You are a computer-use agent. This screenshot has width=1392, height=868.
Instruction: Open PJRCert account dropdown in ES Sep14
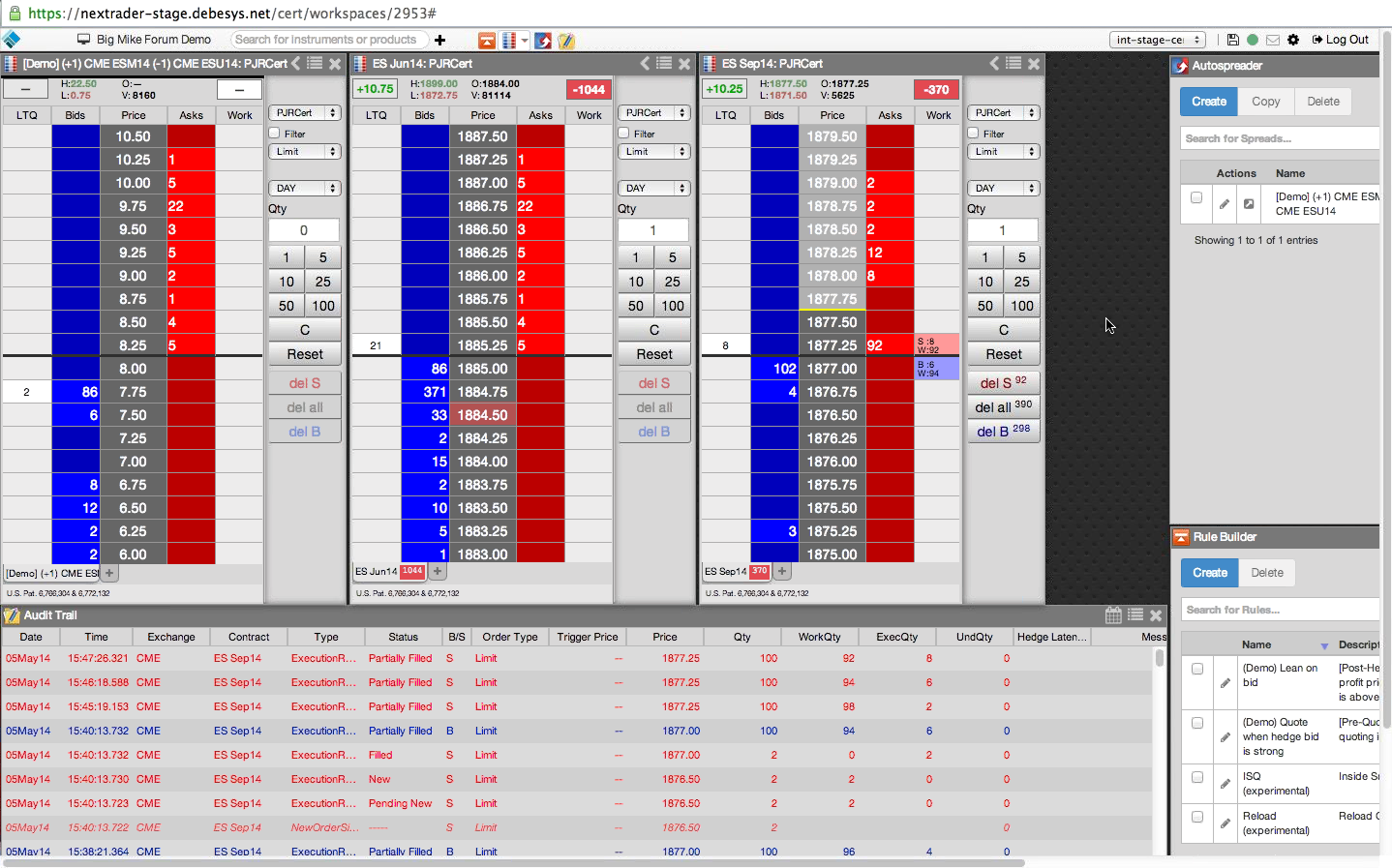click(1004, 113)
